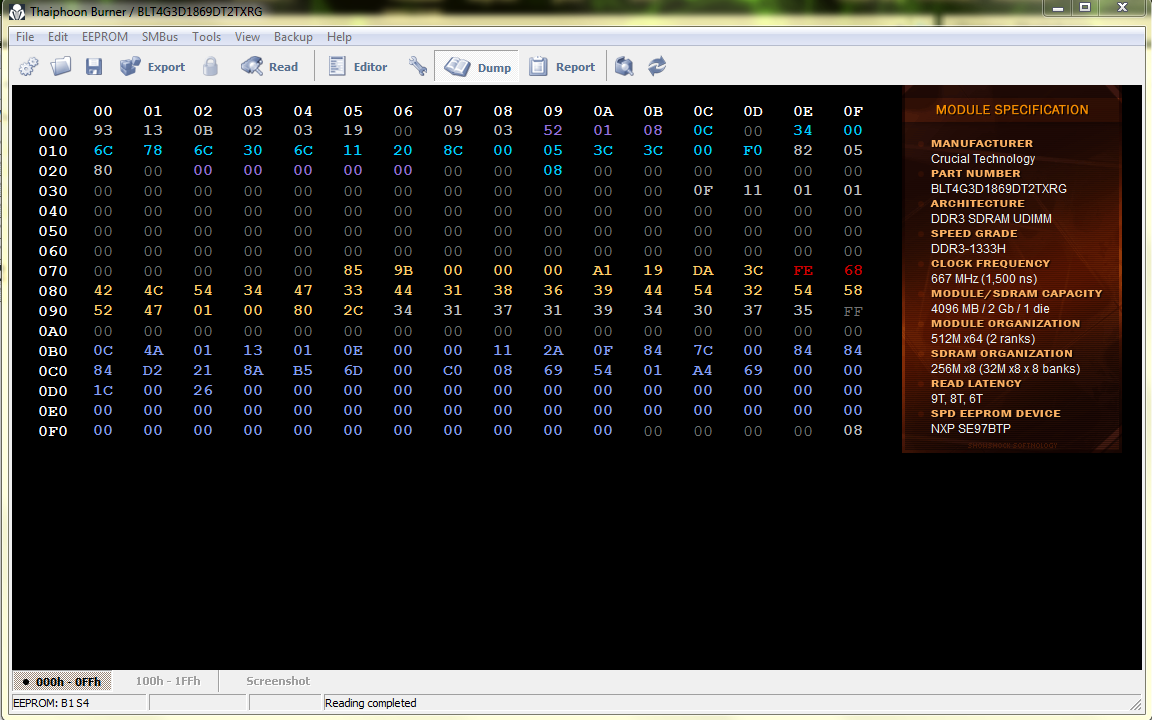Viewport: 1152px width, 720px height.
Task: Click the NXP SE97BTP EEPROM device value
Action: [971, 428]
